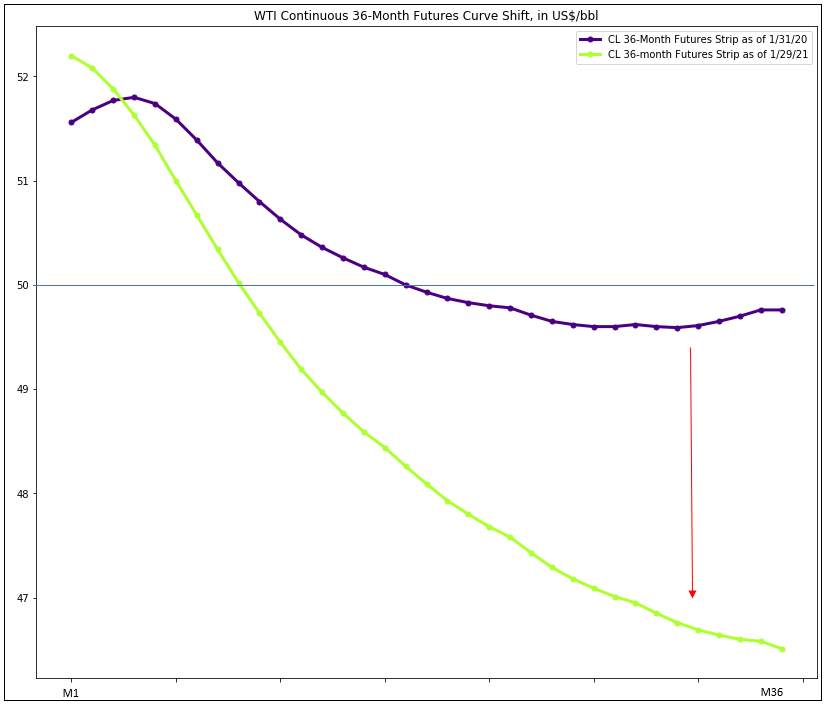This screenshot has width=828, height=707.
Task: Click the y-axis label 49
Action: tap(23, 390)
